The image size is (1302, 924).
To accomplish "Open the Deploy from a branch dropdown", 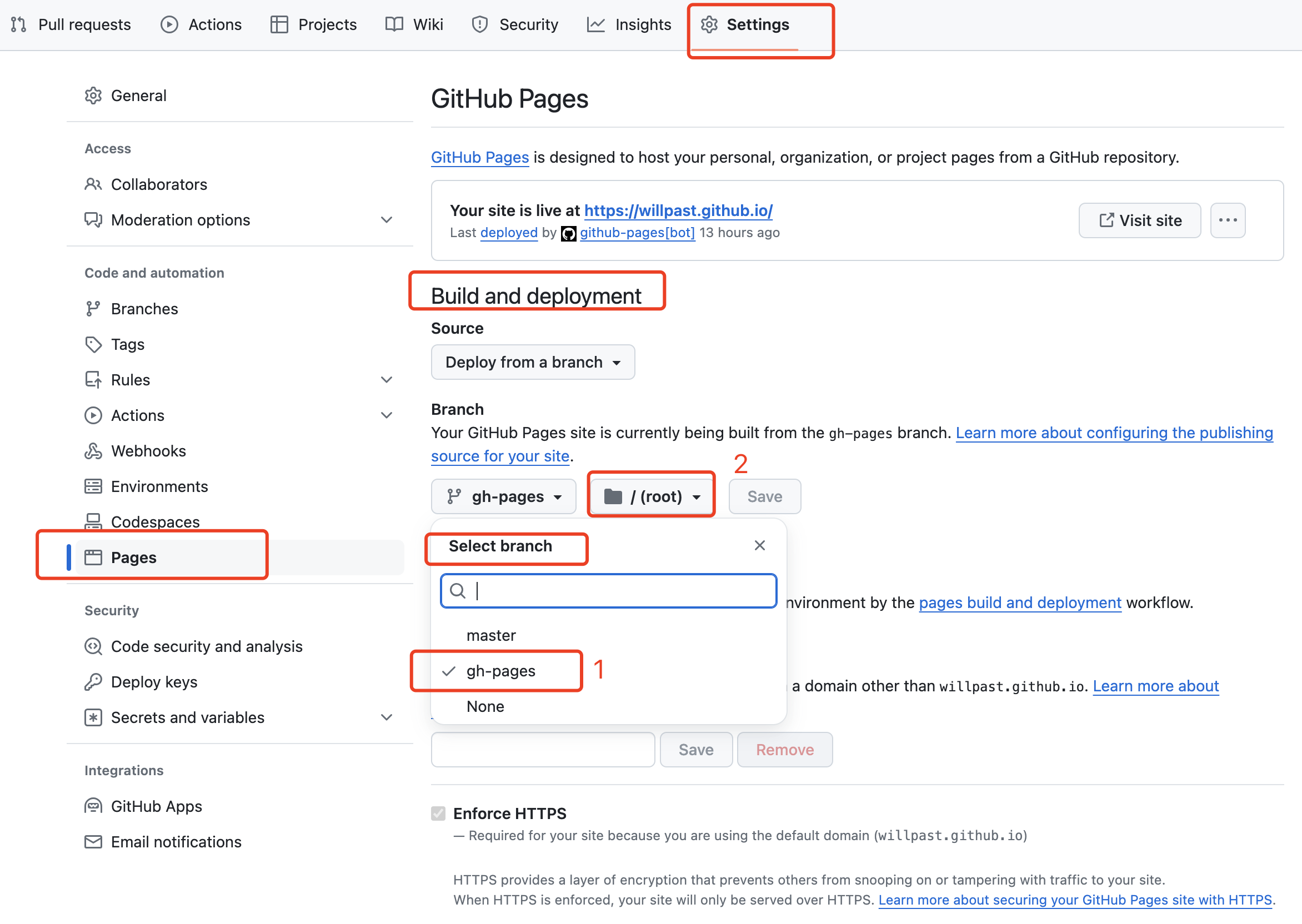I will click(533, 363).
